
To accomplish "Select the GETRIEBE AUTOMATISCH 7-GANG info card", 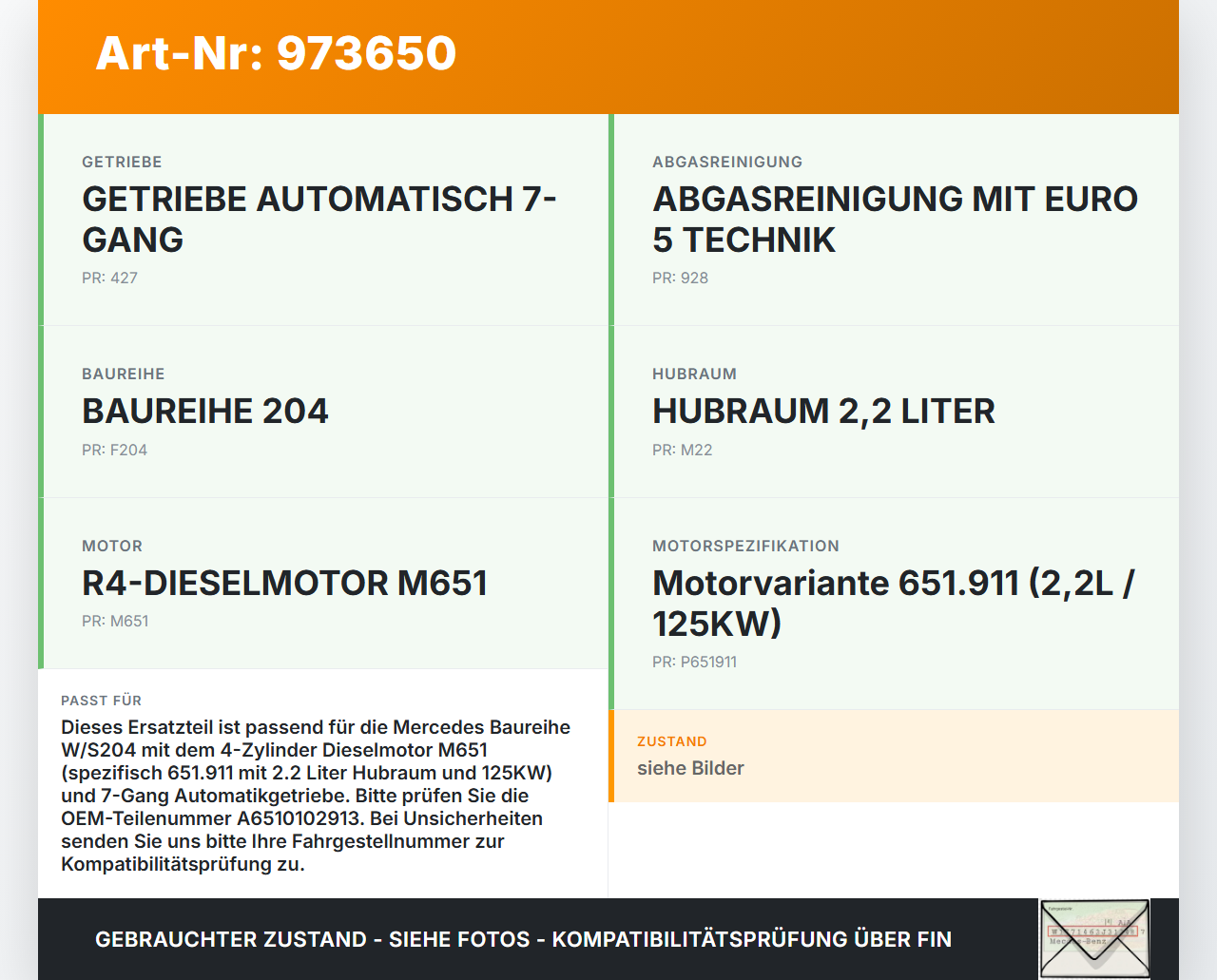I will [323, 219].
